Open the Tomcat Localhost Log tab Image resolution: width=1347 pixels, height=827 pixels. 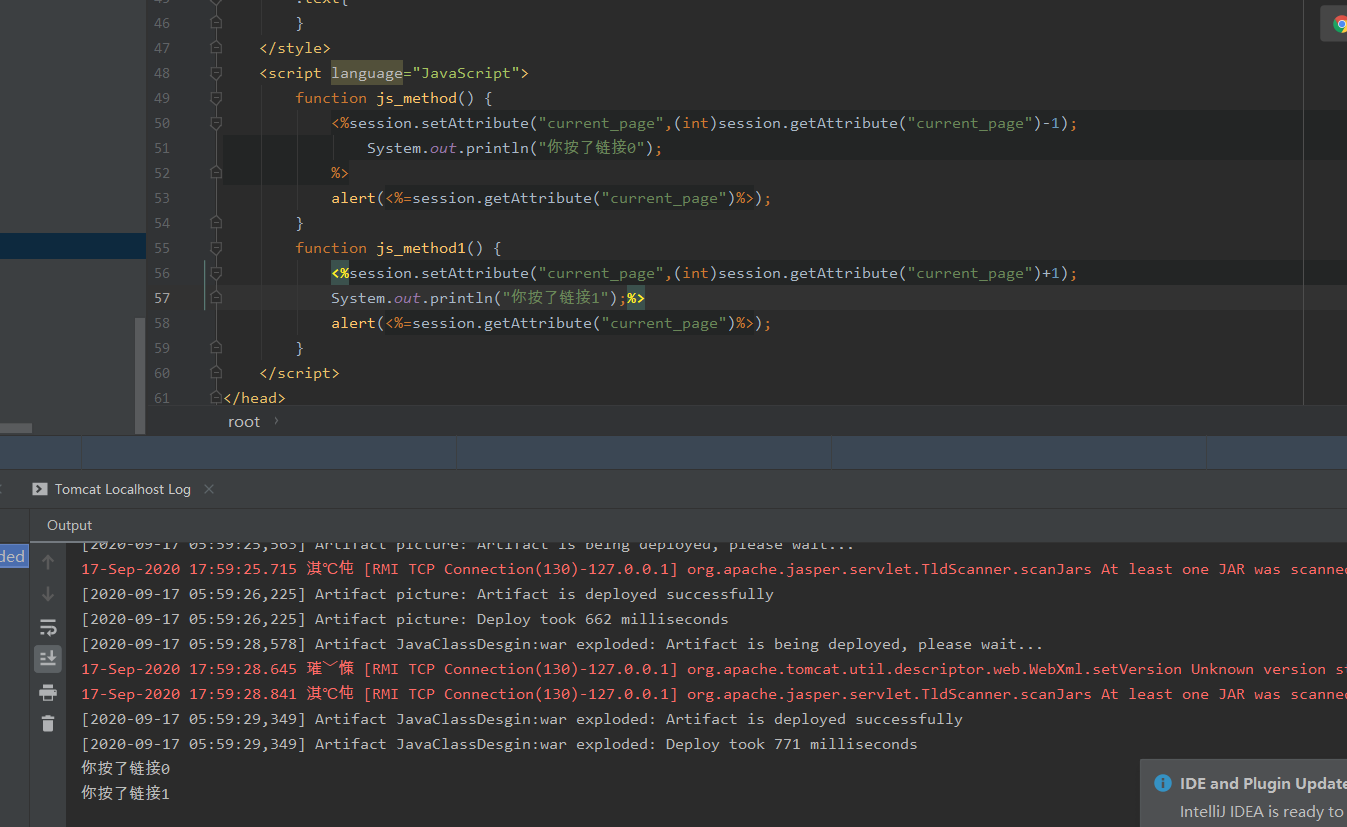coord(122,489)
